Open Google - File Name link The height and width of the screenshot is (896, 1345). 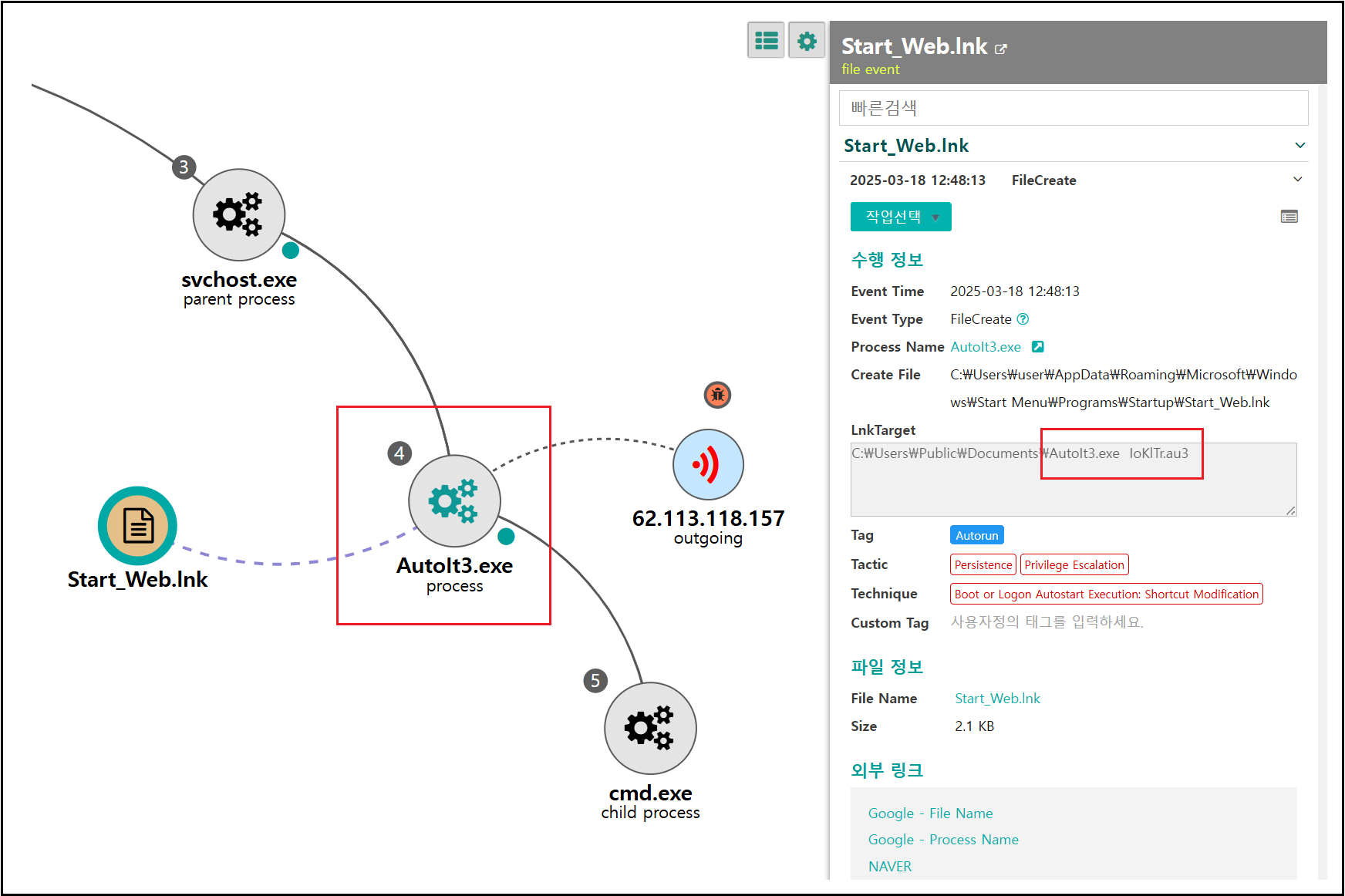930,813
